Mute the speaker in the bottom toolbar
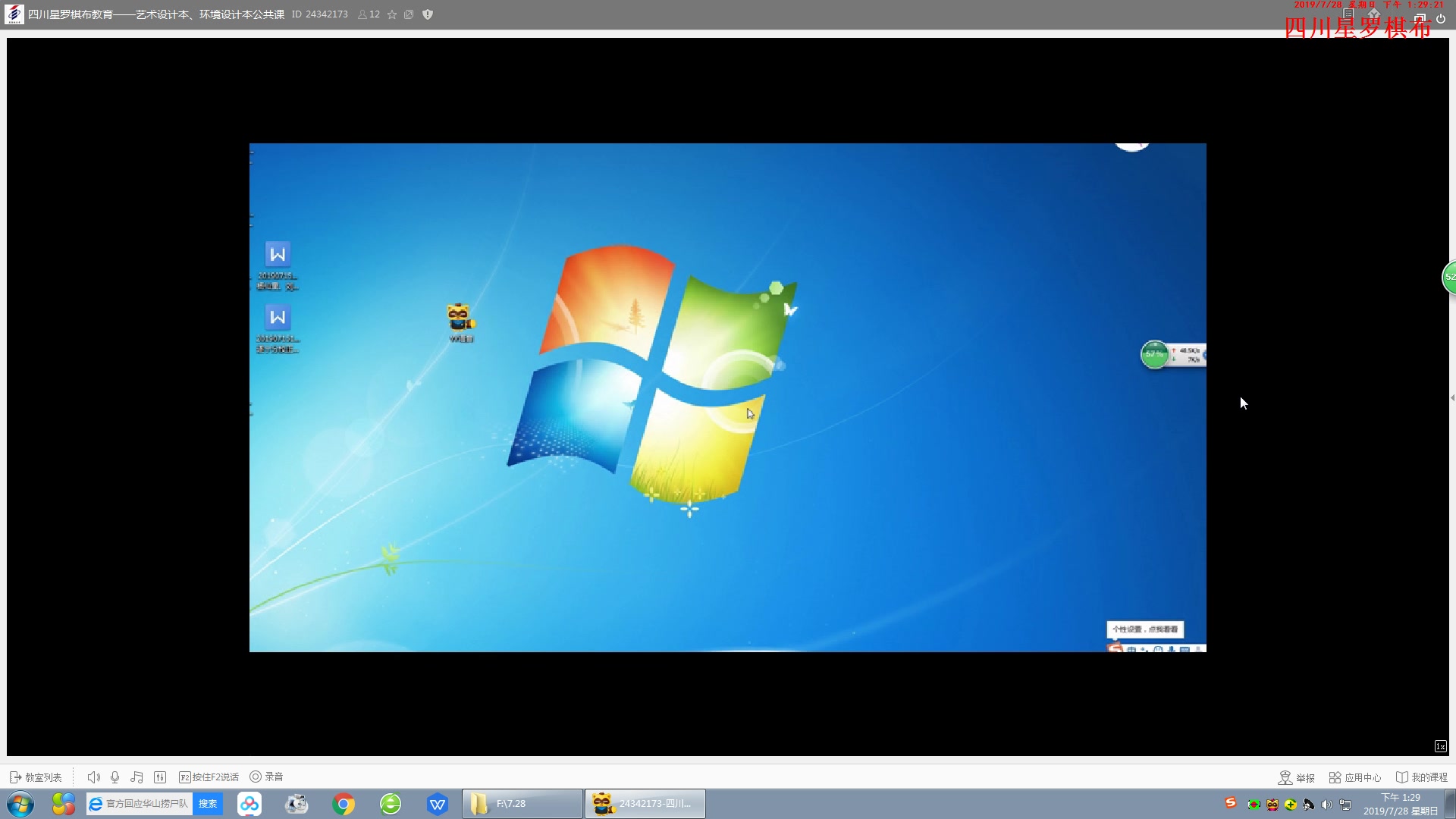Screen dimensions: 1456x819 click(x=93, y=777)
